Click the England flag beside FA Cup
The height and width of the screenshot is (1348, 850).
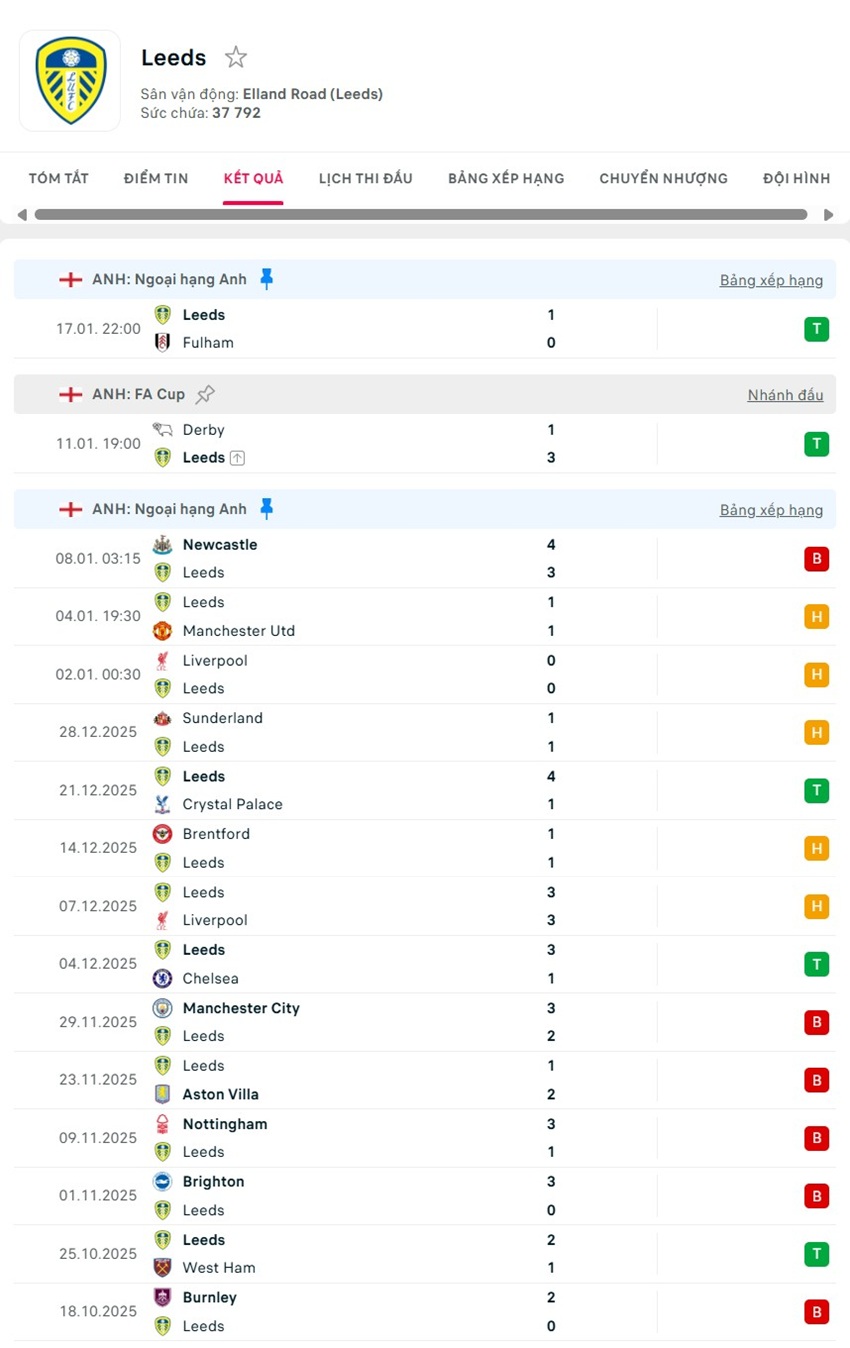pos(70,394)
